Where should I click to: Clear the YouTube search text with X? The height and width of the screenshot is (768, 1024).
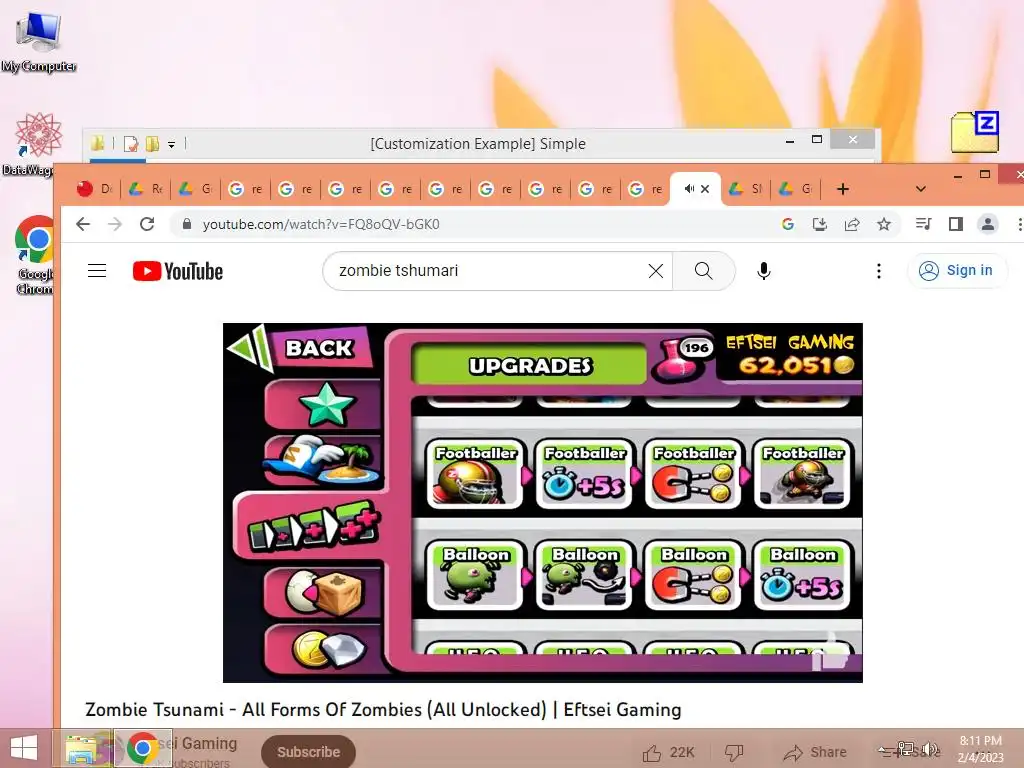(x=656, y=270)
